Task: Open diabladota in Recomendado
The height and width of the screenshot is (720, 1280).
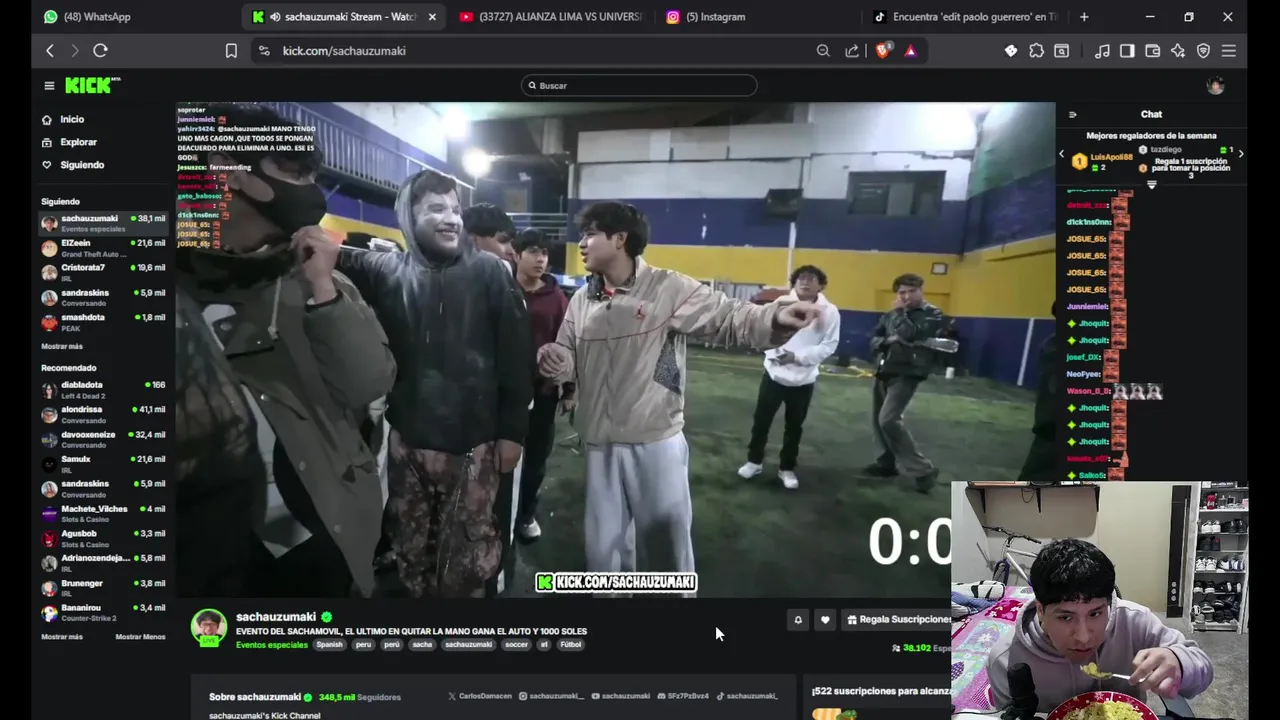Action: click(x=103, y=389)
